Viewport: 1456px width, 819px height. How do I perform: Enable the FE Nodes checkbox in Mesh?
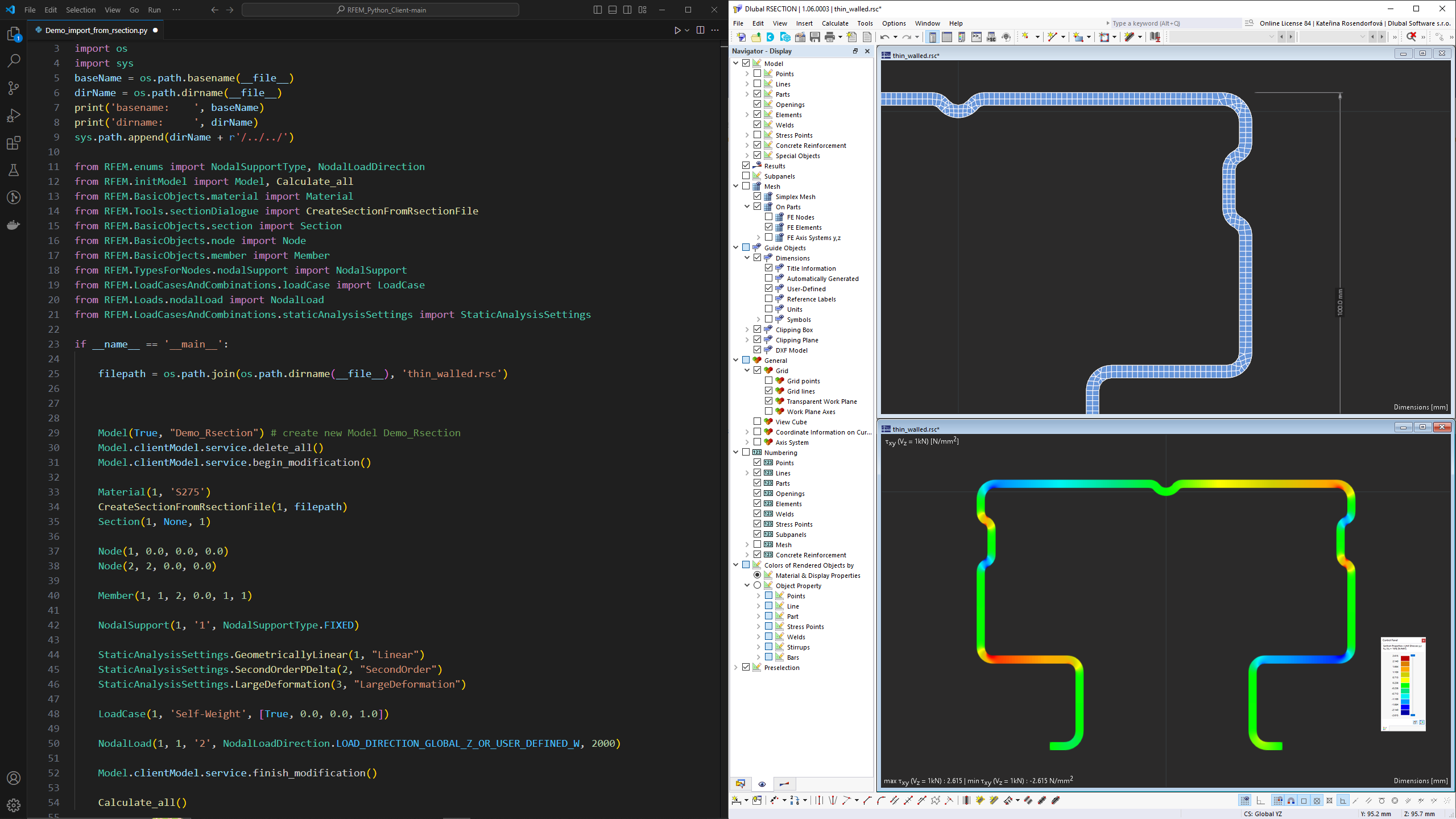[x=767, y=217]
